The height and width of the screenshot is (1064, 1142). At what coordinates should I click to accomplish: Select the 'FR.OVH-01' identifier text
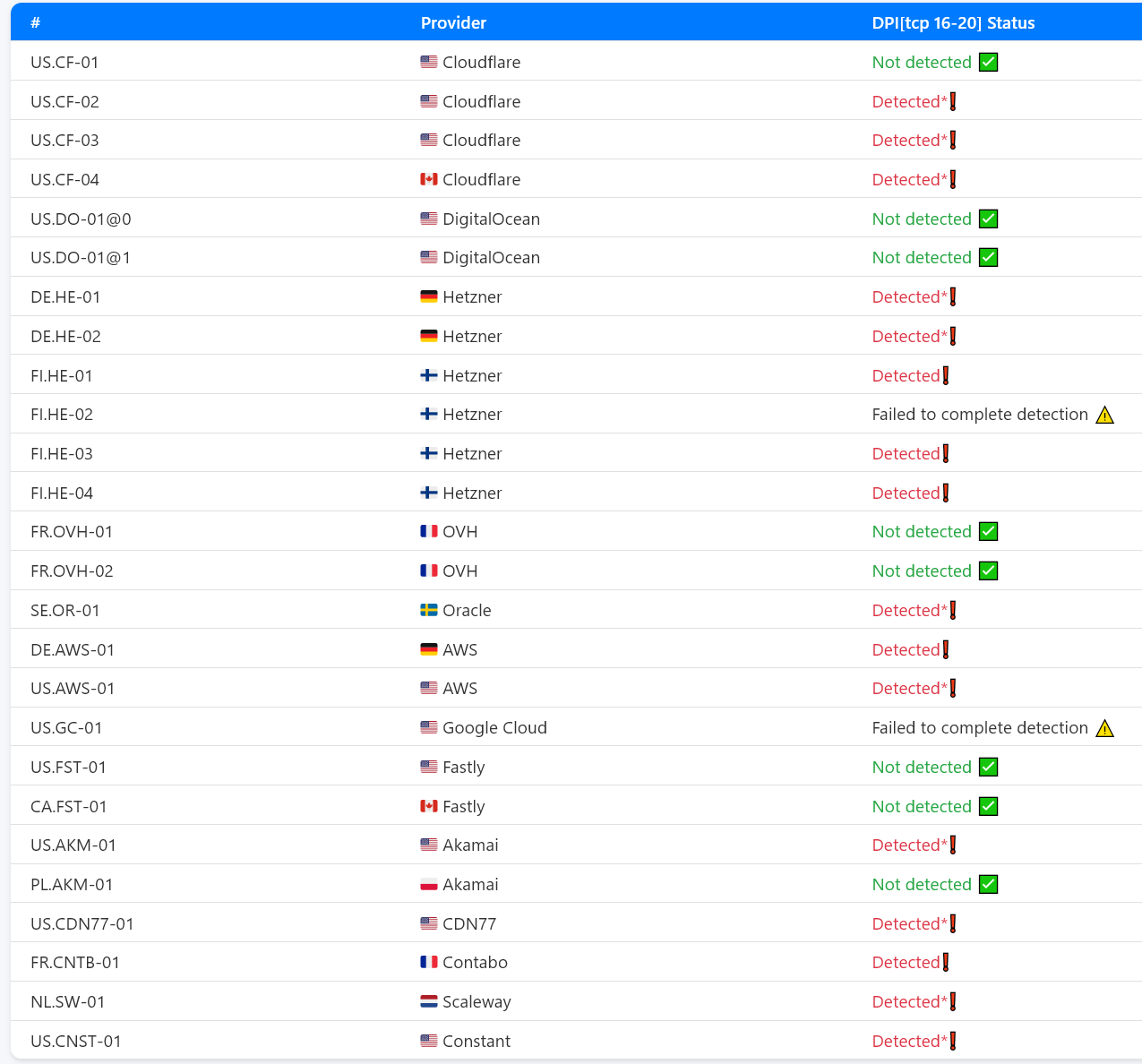coord(72,531)
